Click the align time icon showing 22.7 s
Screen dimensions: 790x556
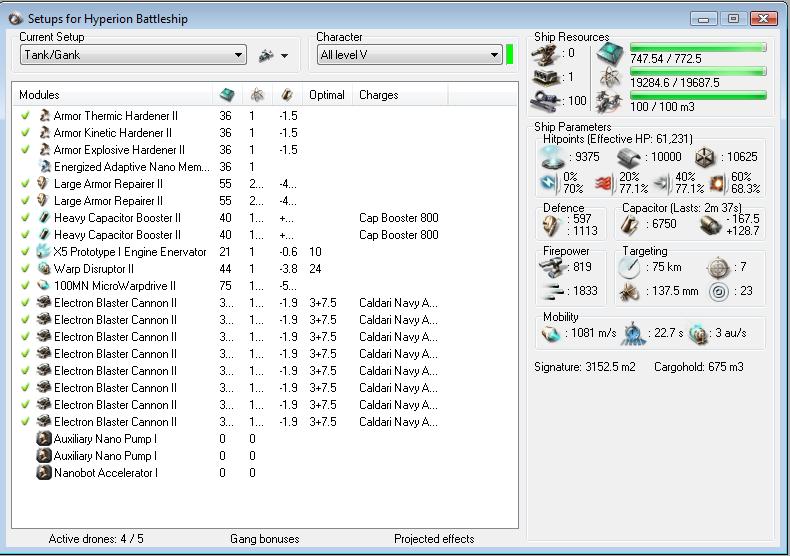point(633,334)
